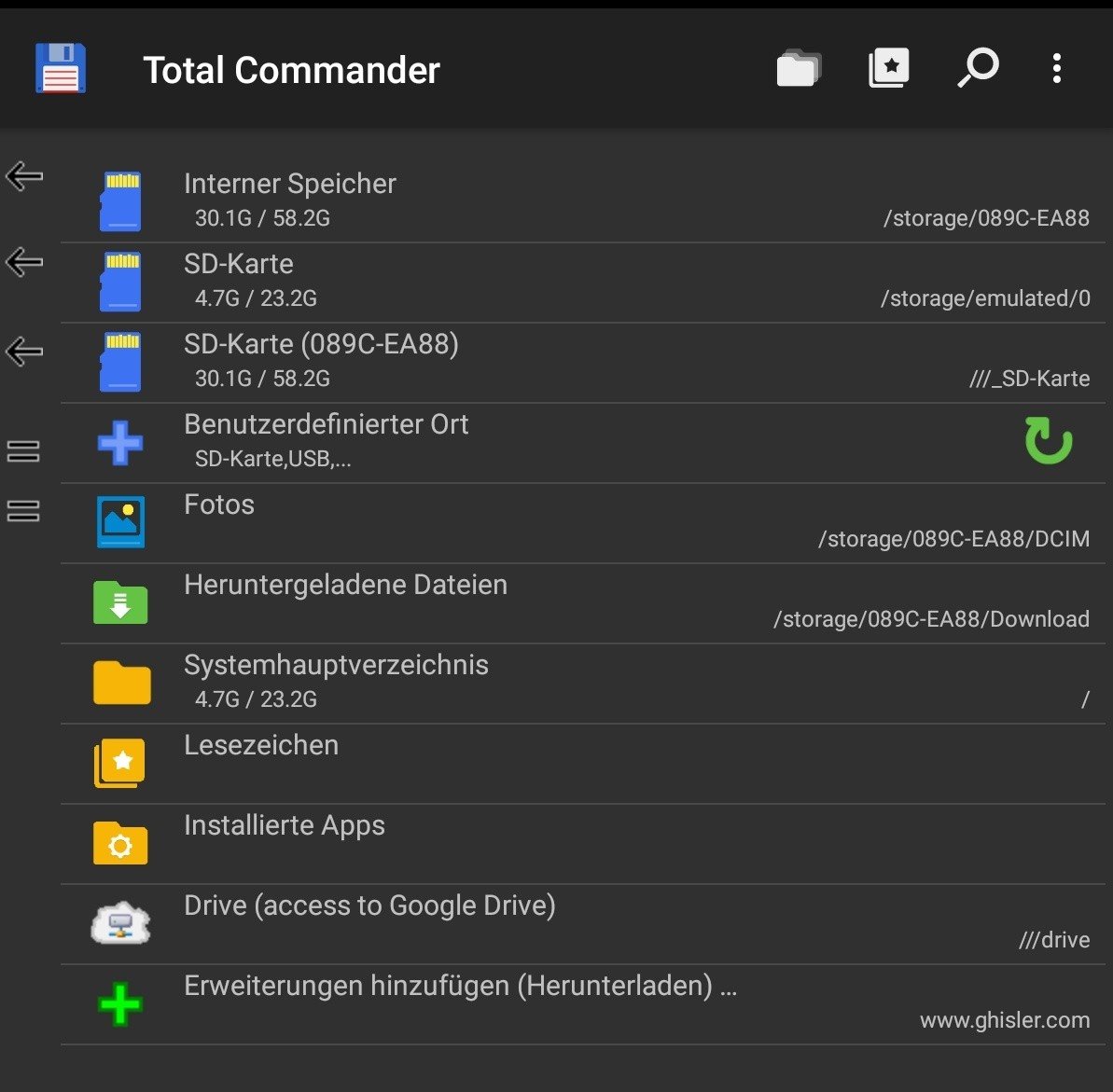The width and height of the screenshot is (1113, 1092).
Task: Click the /storage/089C-EA88/Download path
Action: coord(931,618)
